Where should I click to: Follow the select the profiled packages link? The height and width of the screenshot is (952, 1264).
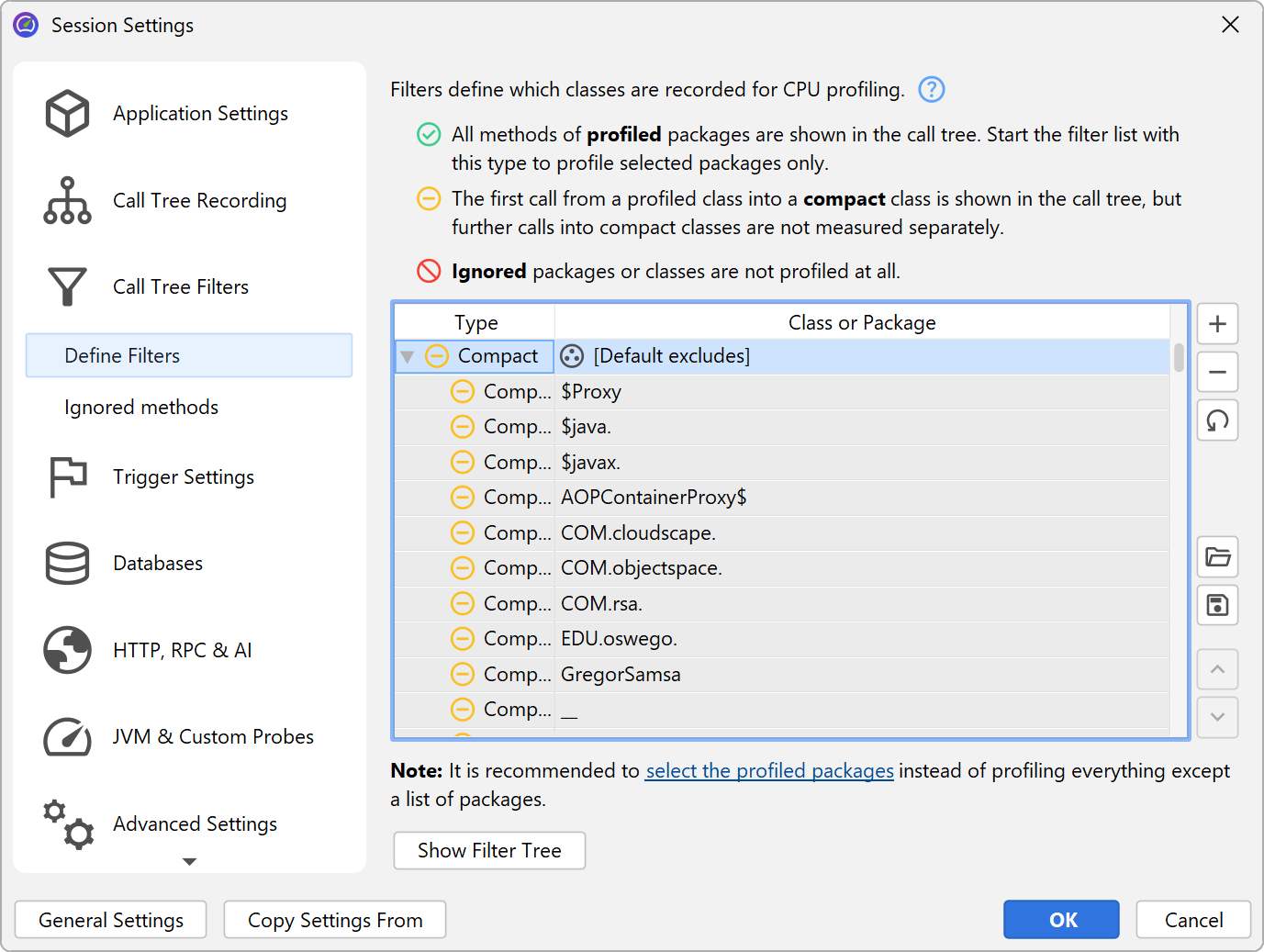(769, 771)
